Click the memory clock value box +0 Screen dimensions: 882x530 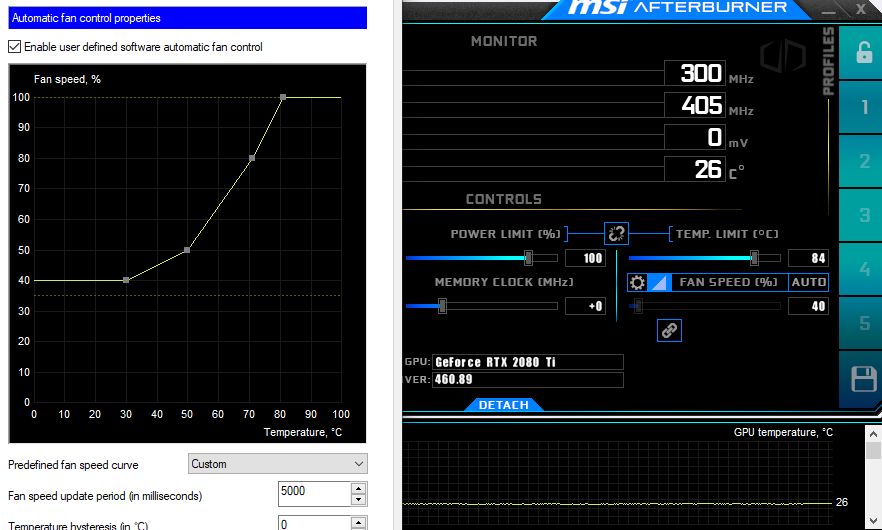(585, 306)
